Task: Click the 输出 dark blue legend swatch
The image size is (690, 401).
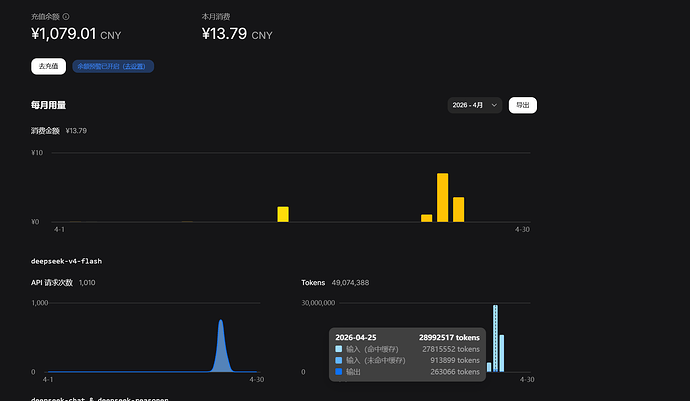Action: (x=339, y=372)
